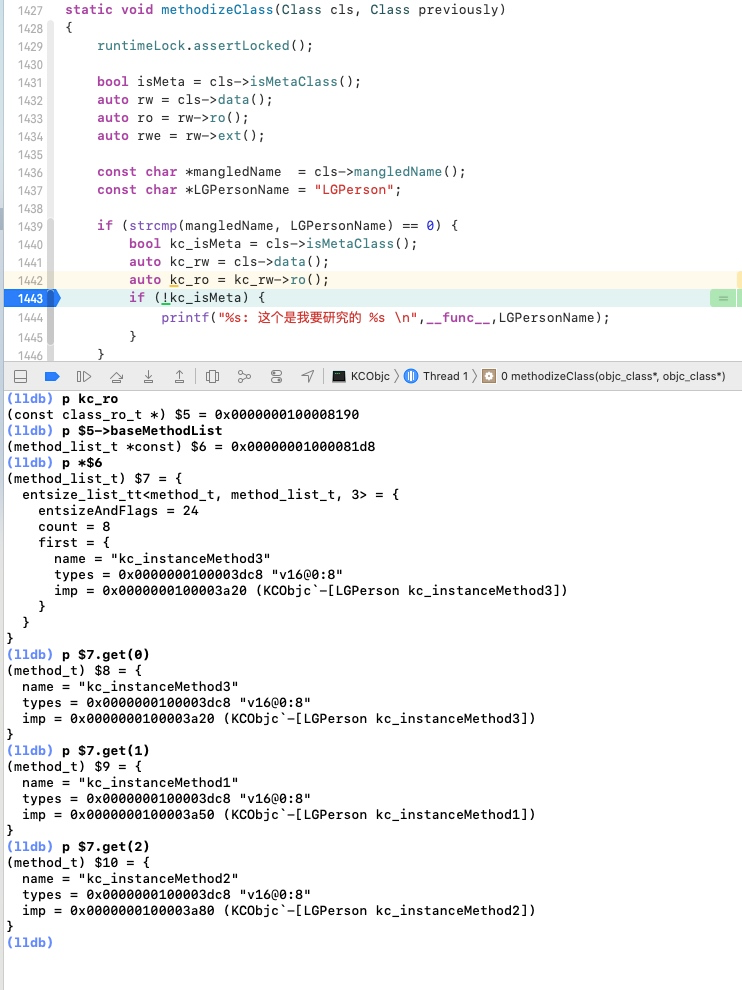
Task: Click the 'p kc_ro' console command
Action: (90, 398)
